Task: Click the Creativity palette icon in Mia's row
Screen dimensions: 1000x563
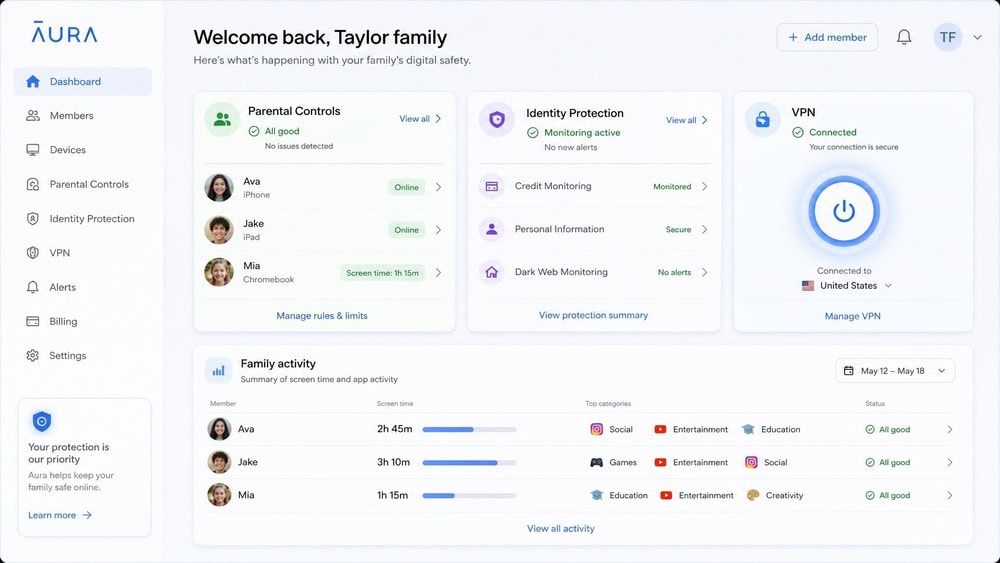Action: 753,495
